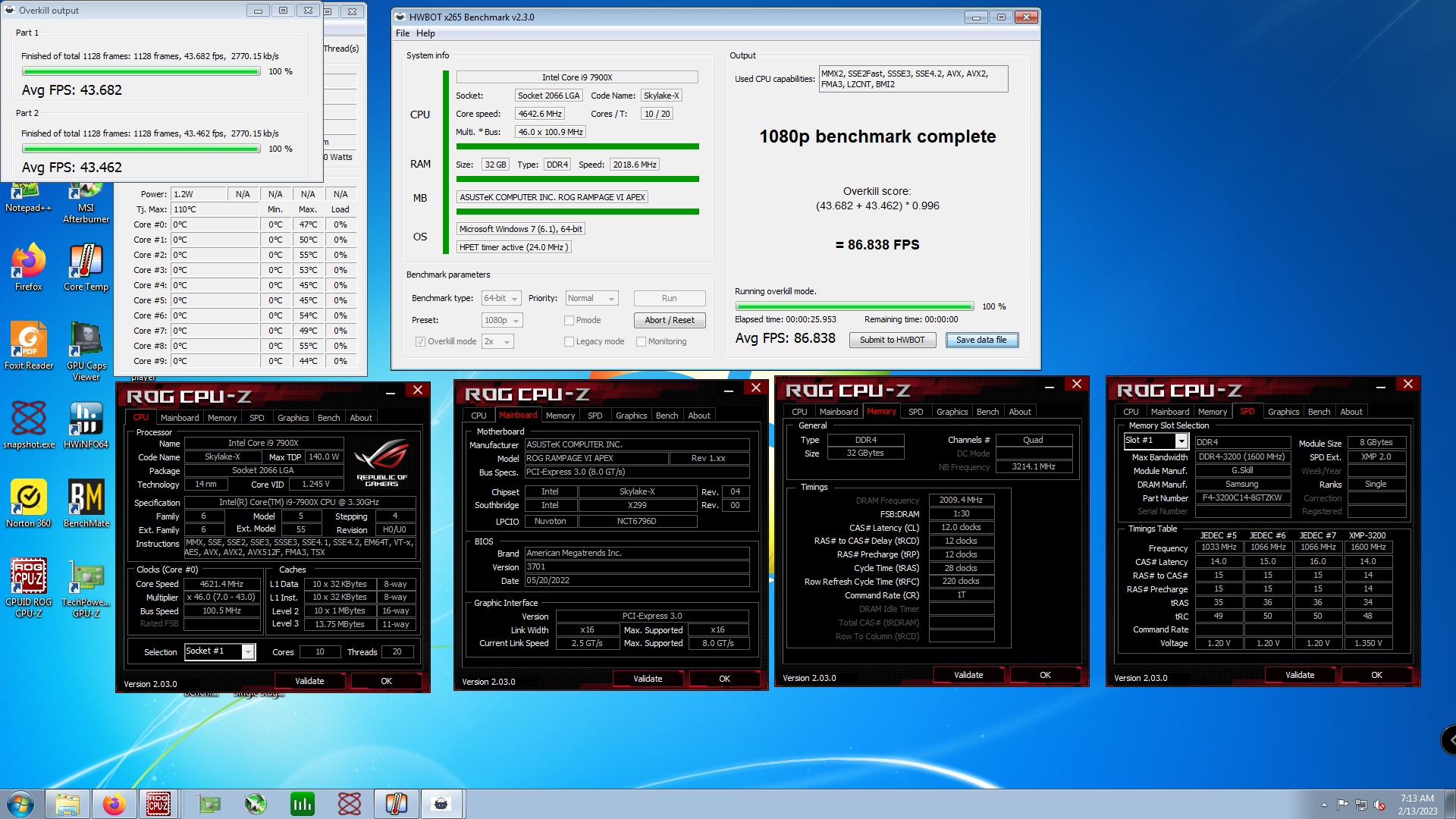Enable the Pmode checkbox
Screen dimensions: 1456x819
click(569, 320)
